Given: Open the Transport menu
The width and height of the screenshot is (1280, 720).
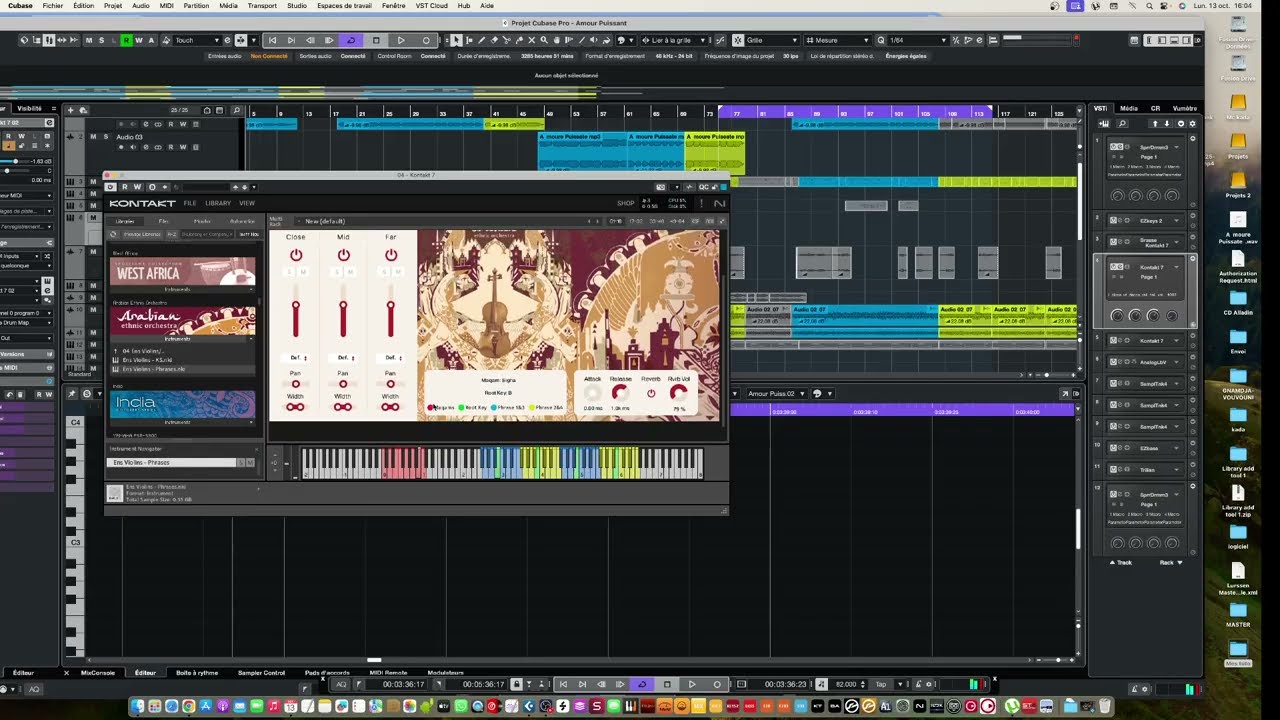Looking at the screenshot, I should point(262,5).
